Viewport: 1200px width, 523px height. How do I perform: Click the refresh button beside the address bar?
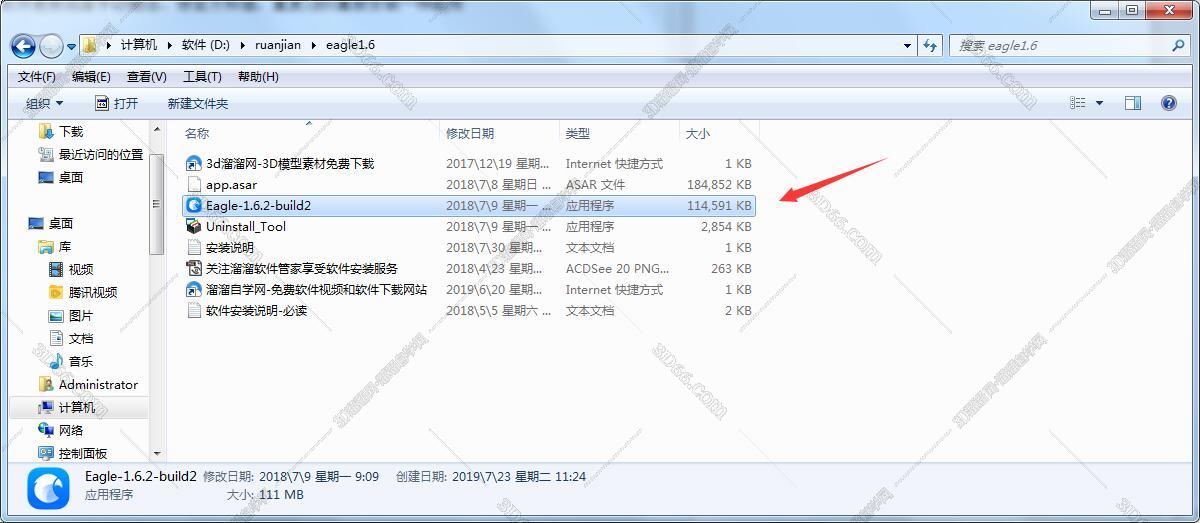tap(931, 45)
